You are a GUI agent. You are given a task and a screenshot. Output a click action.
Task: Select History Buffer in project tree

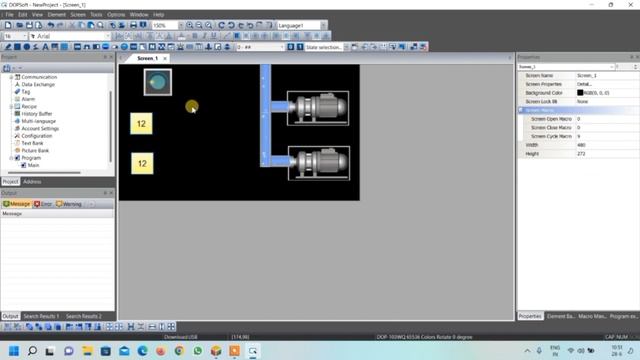click(x=37, y=114)
